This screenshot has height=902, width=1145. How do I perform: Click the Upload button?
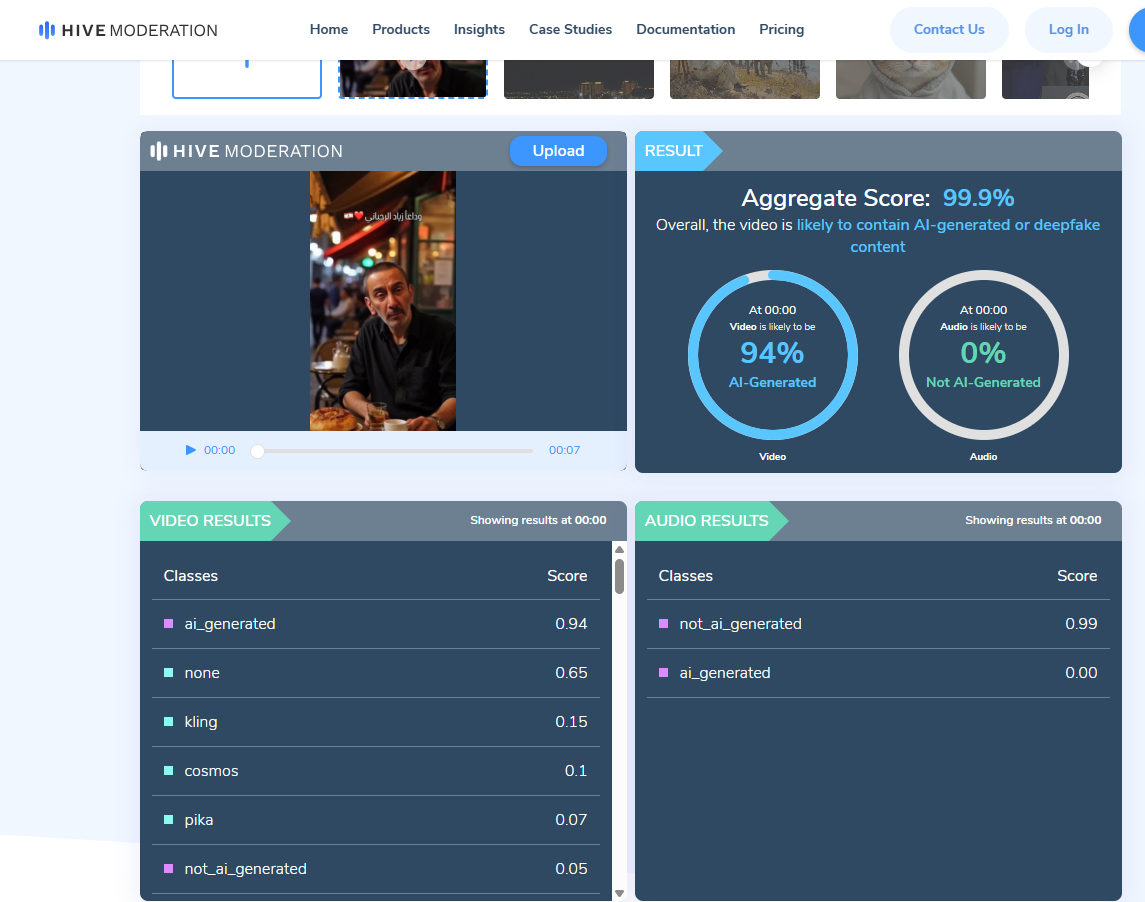[558, 151]
